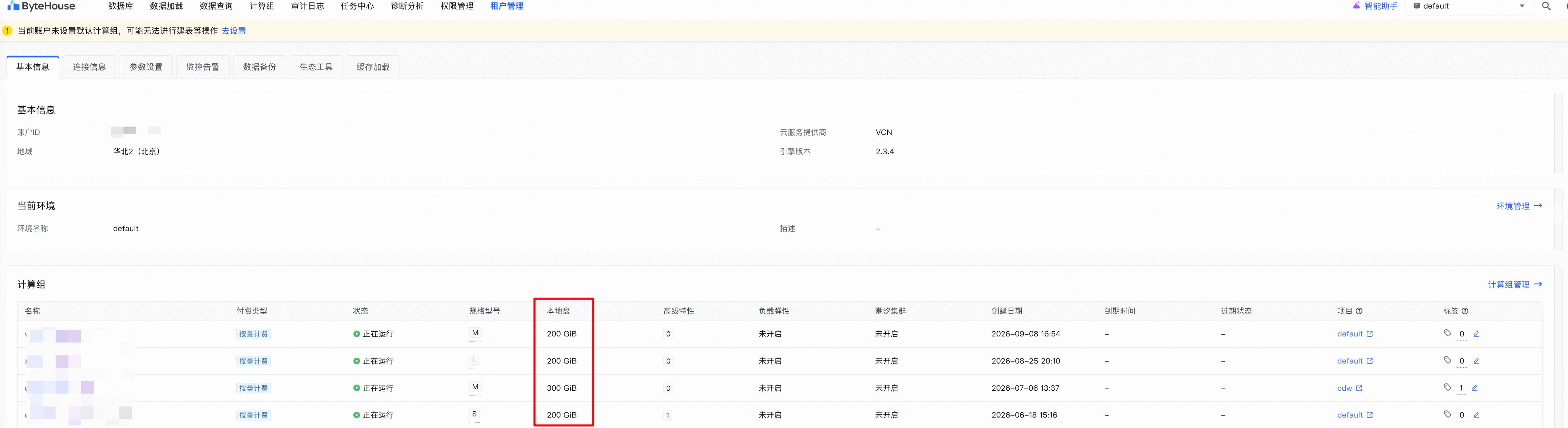Click the advanced feature count 1 in the S row

(668, 415)
